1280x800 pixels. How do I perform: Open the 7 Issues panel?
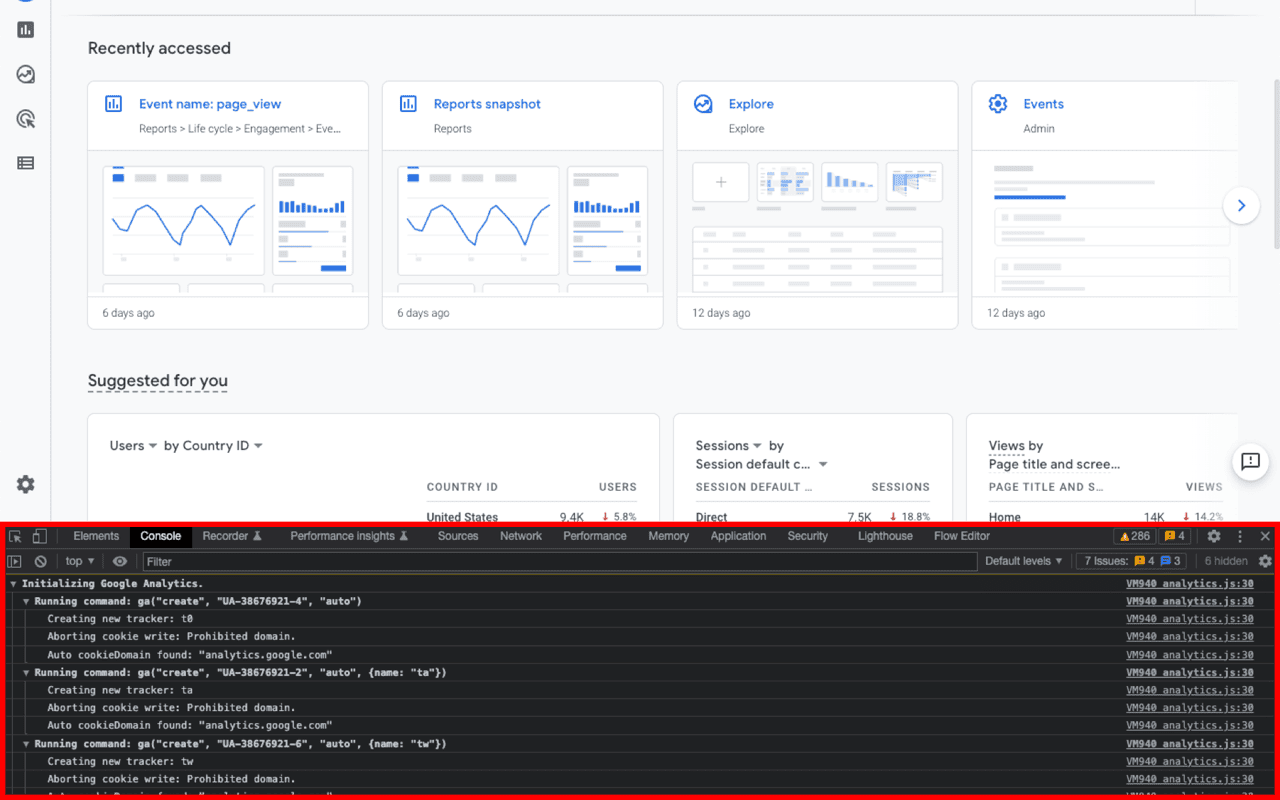tap(1131, 561)
